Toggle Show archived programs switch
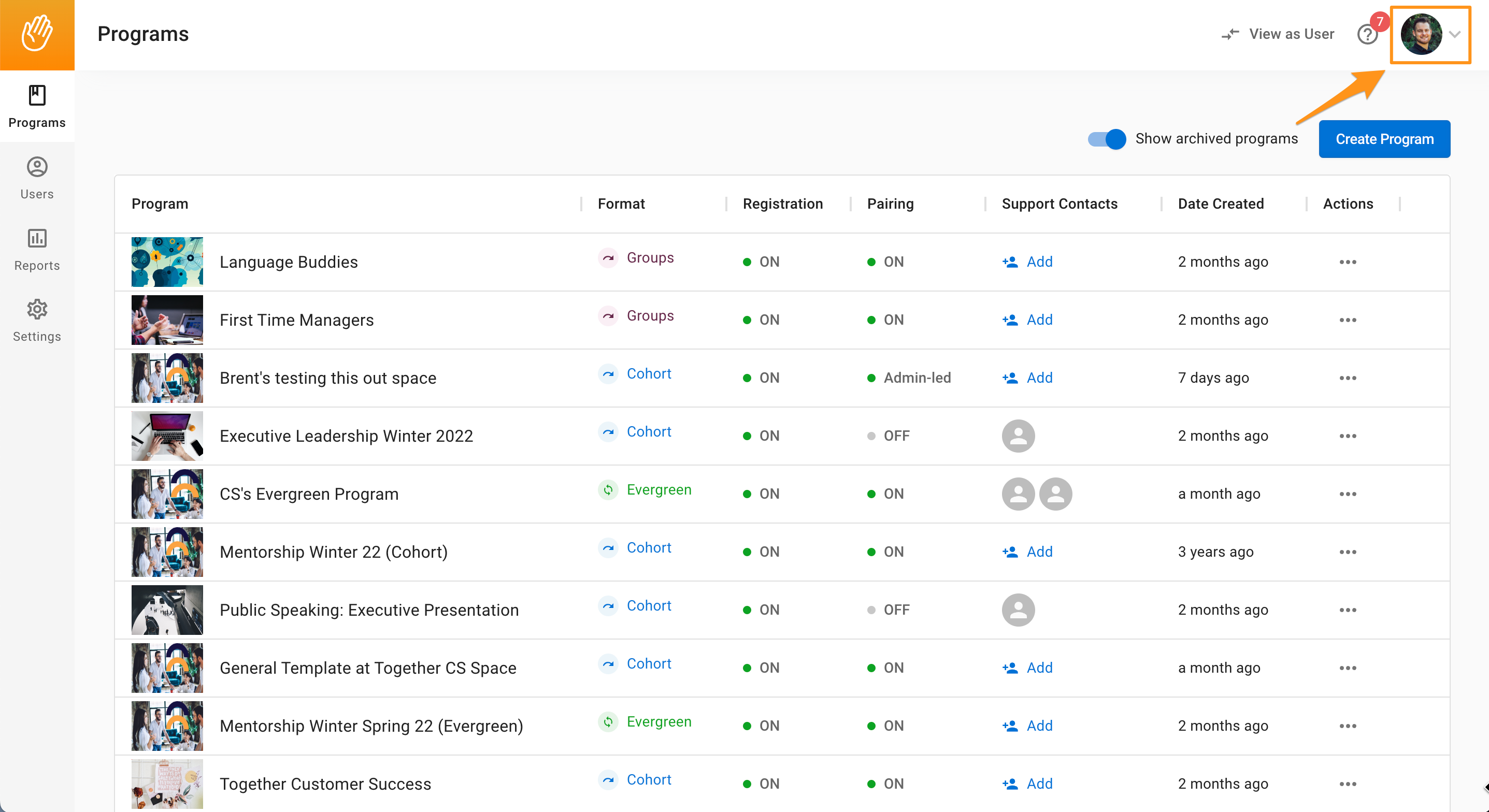 tap(1106, 139)
